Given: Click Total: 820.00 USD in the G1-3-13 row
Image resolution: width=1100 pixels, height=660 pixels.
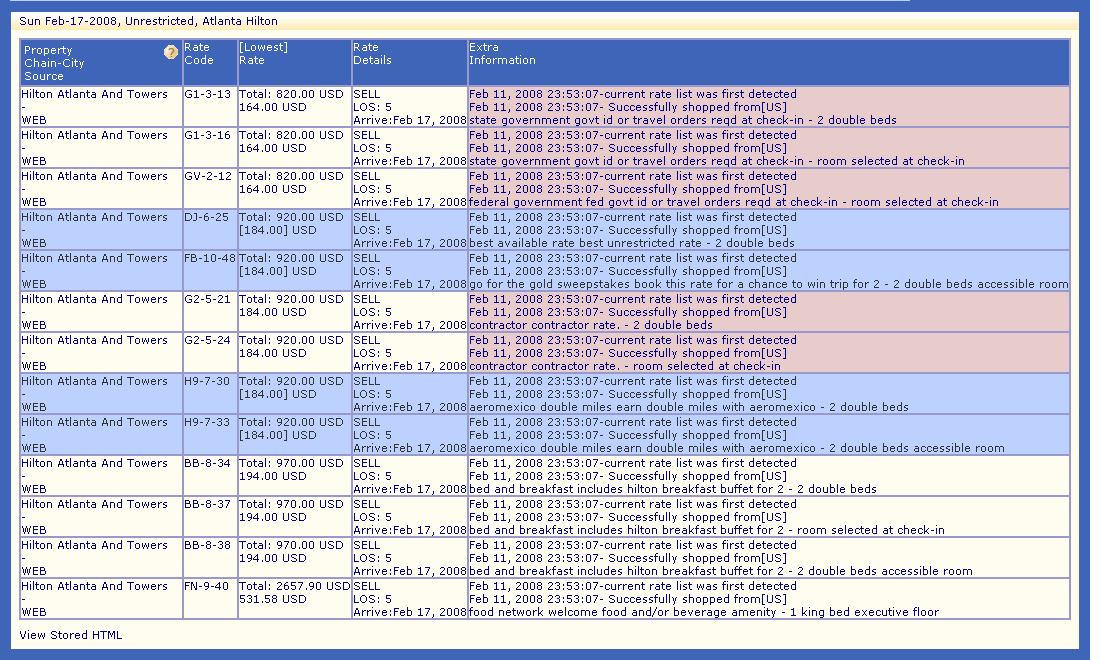Looking at the screenshot, I should 291,94.
